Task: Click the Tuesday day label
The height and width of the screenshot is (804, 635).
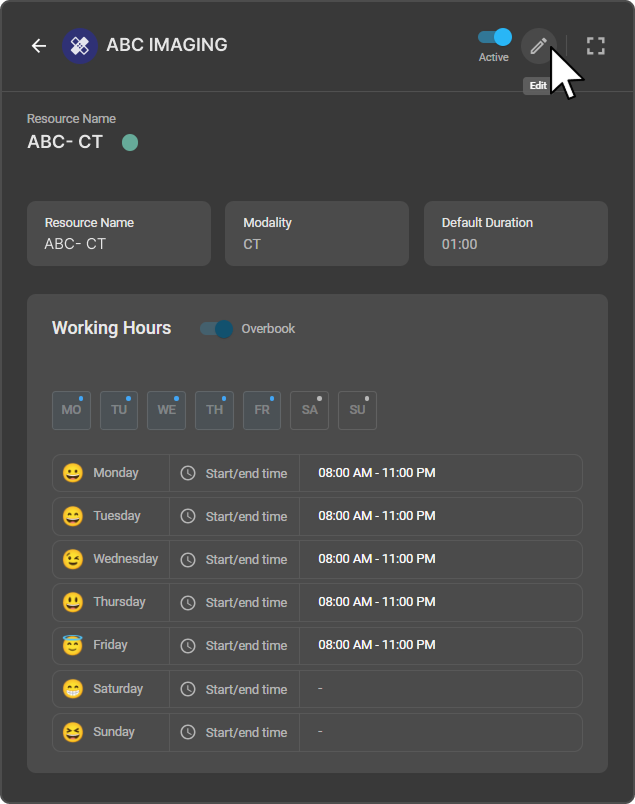Action: [x=117, y=516]
